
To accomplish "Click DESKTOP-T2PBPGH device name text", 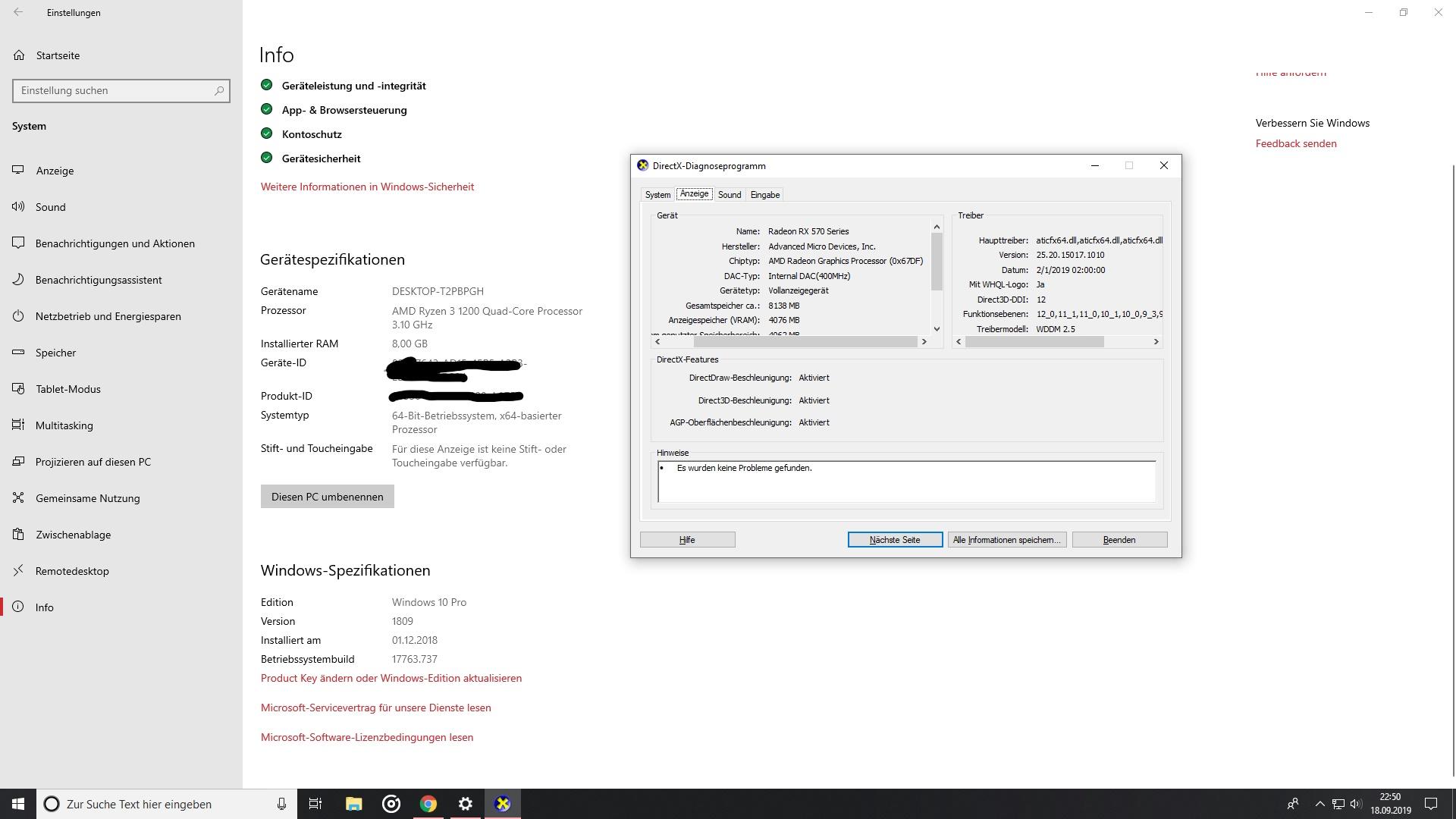I will (x=438, y=291).
